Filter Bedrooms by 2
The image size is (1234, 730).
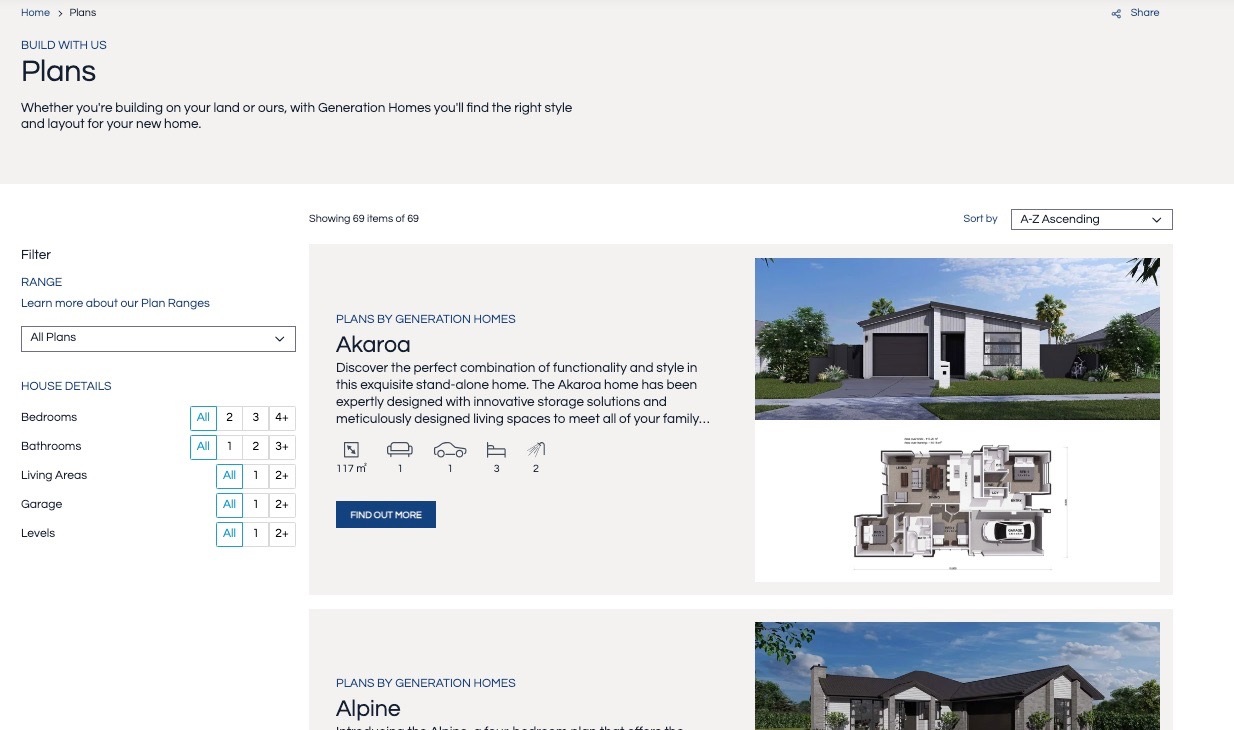point(230,418)
